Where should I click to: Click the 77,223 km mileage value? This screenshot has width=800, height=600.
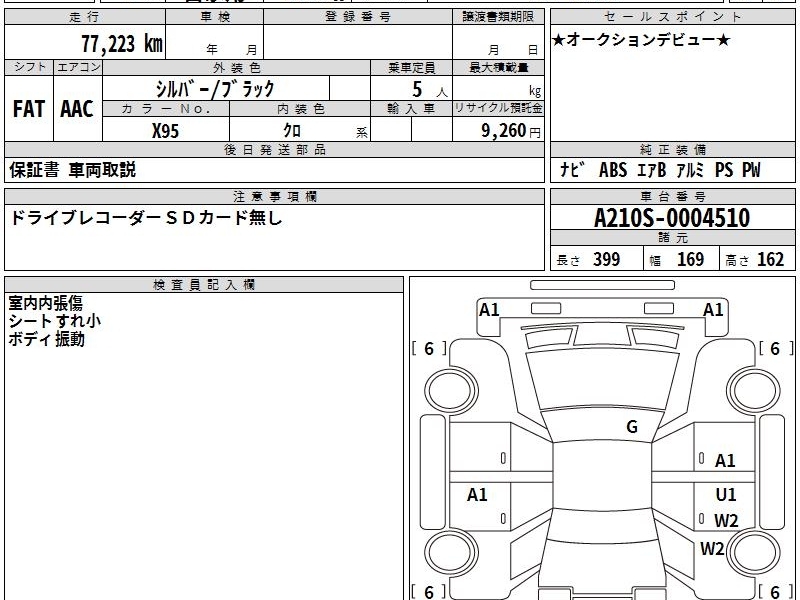pos(122,43)
